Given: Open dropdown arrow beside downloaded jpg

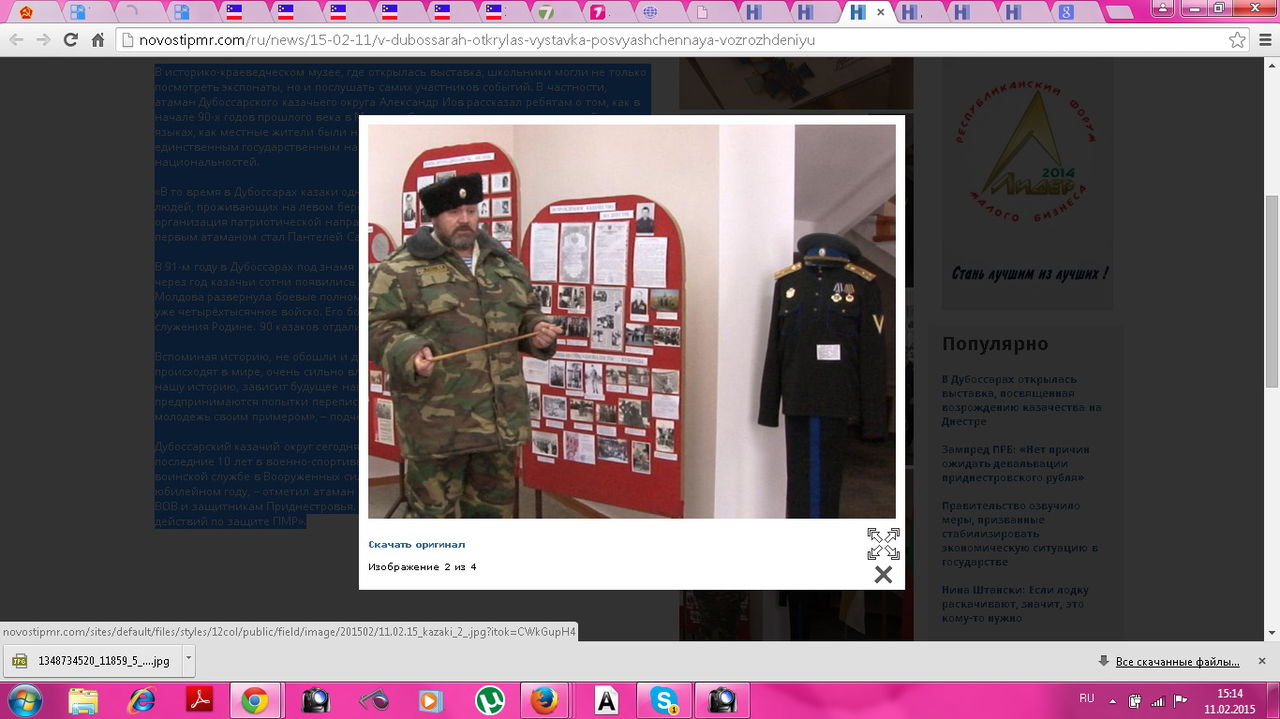Looking at the screenshot, I should 189,661.
